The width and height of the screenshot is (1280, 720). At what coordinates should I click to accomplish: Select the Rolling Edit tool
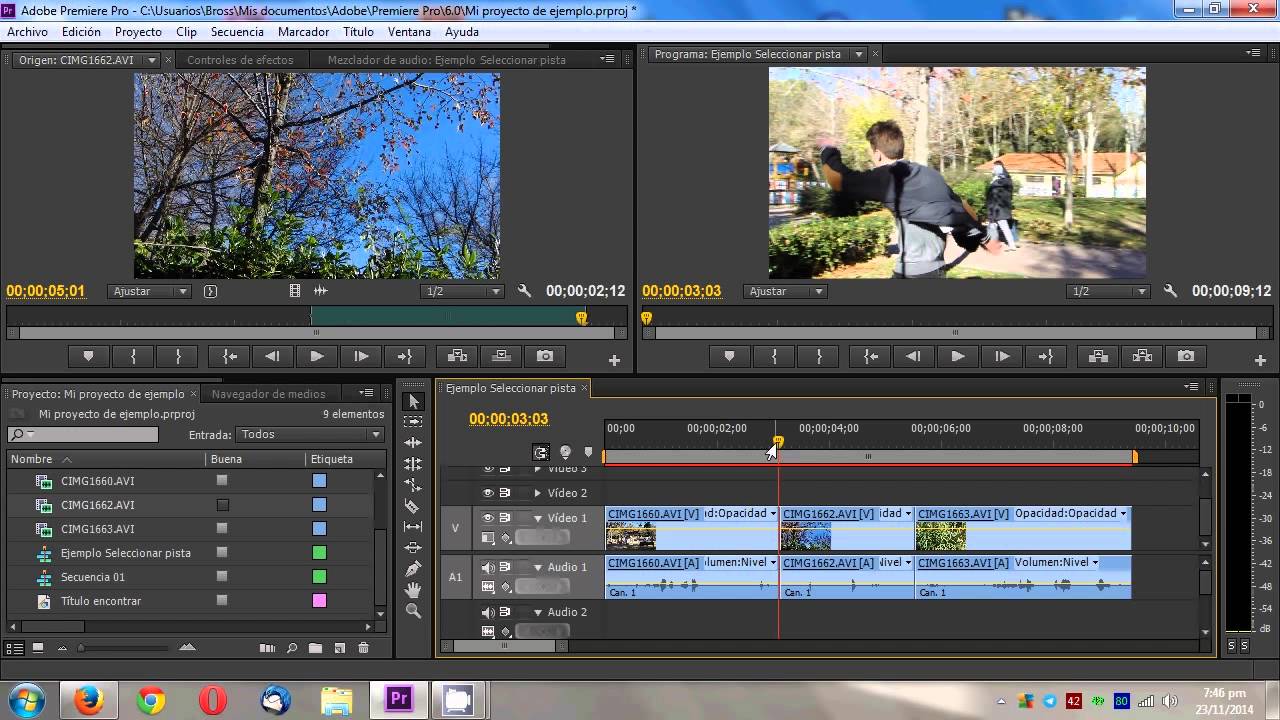tap(414, 464)
